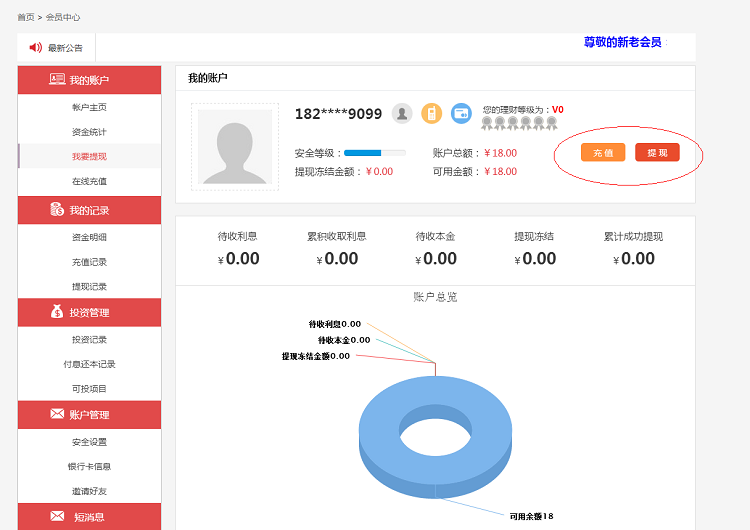This screenshot has width=750, height=530.
Task: Open 投资记录 in the sidebar
Action: click(x=89, y=340)
